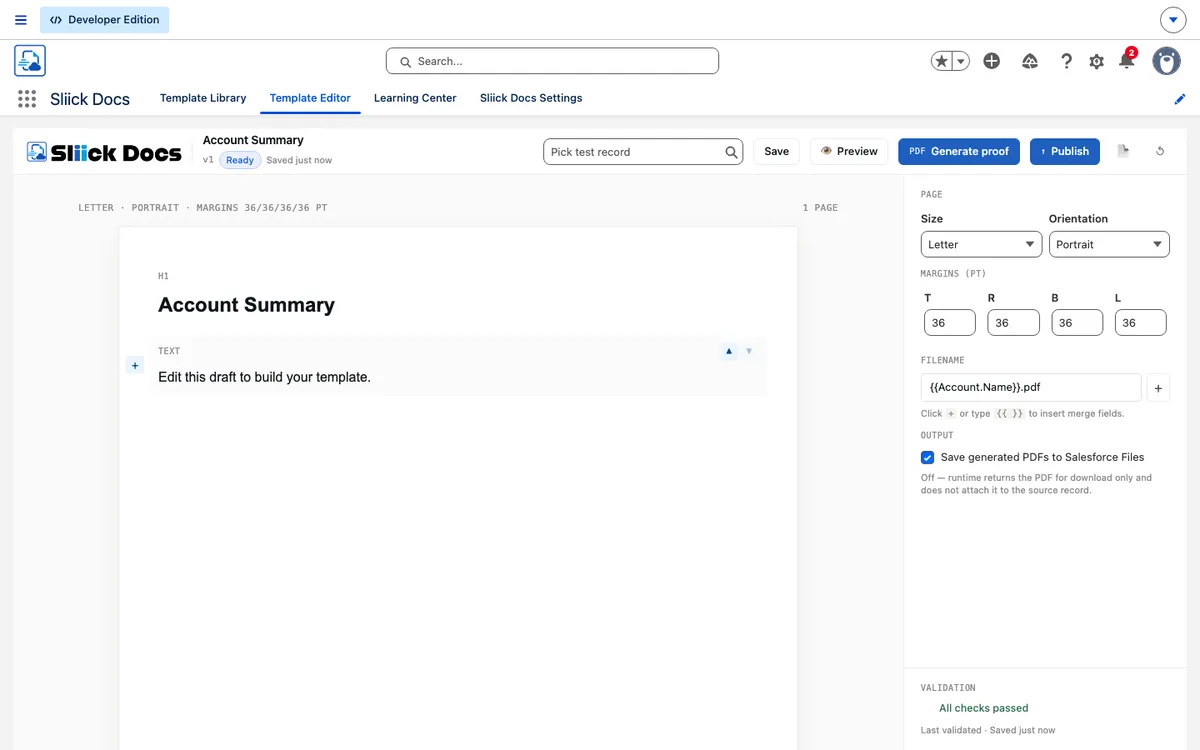
Task: Click the Ready status badge
Action: point(240,160)
